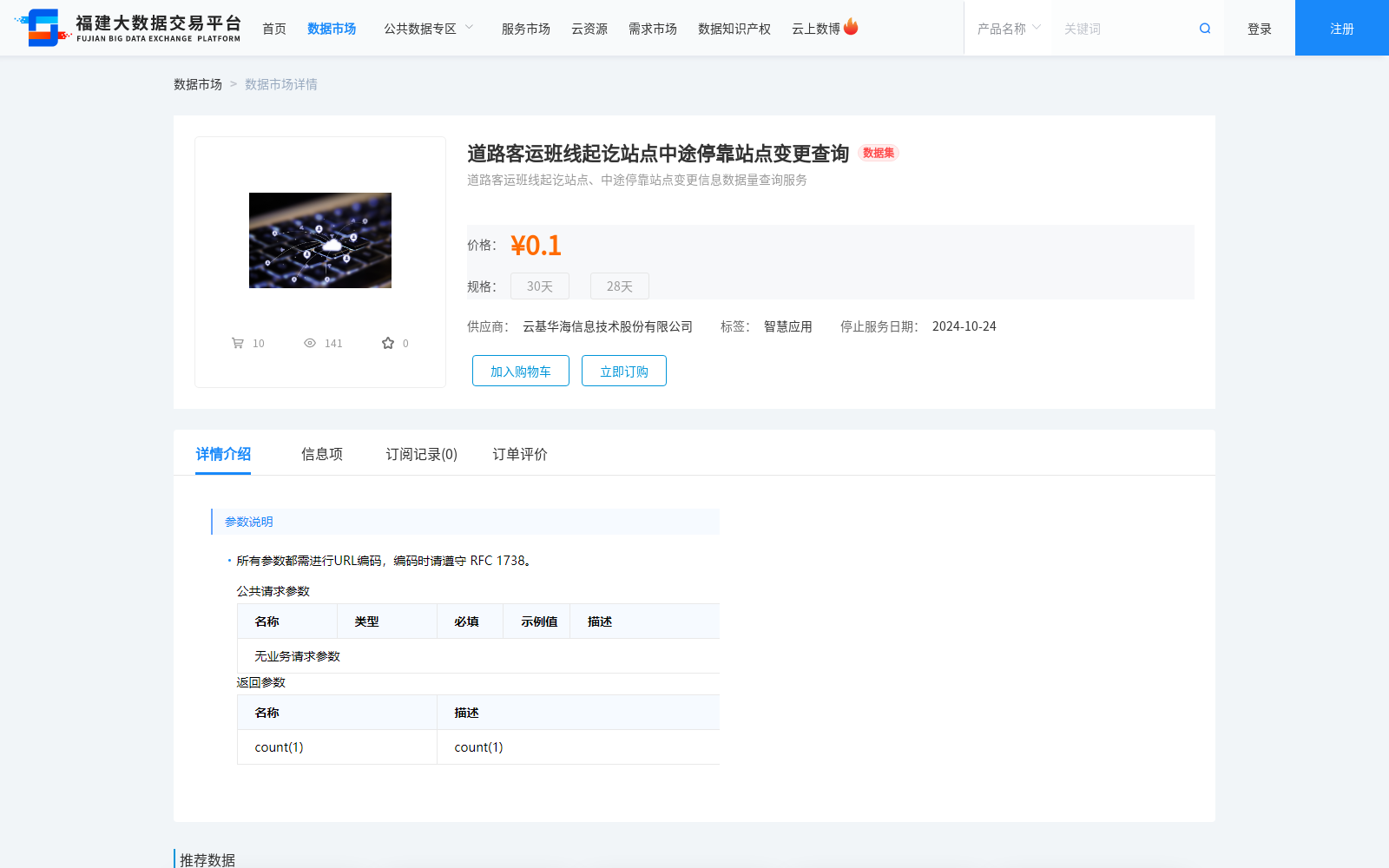1389x868 pixels.
Task: Click the 注册 button
Action: click(x=1340, y=28)
